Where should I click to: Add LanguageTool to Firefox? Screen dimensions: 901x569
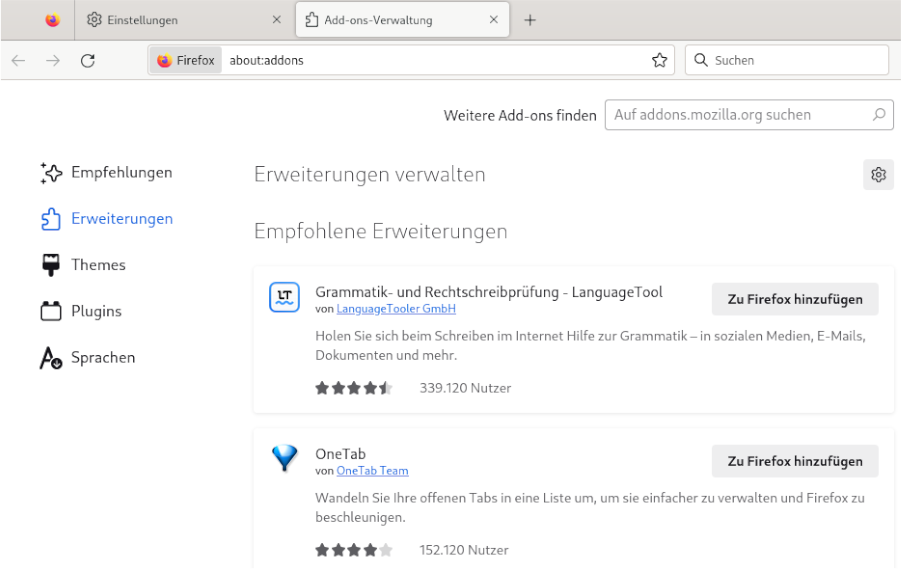795,299
